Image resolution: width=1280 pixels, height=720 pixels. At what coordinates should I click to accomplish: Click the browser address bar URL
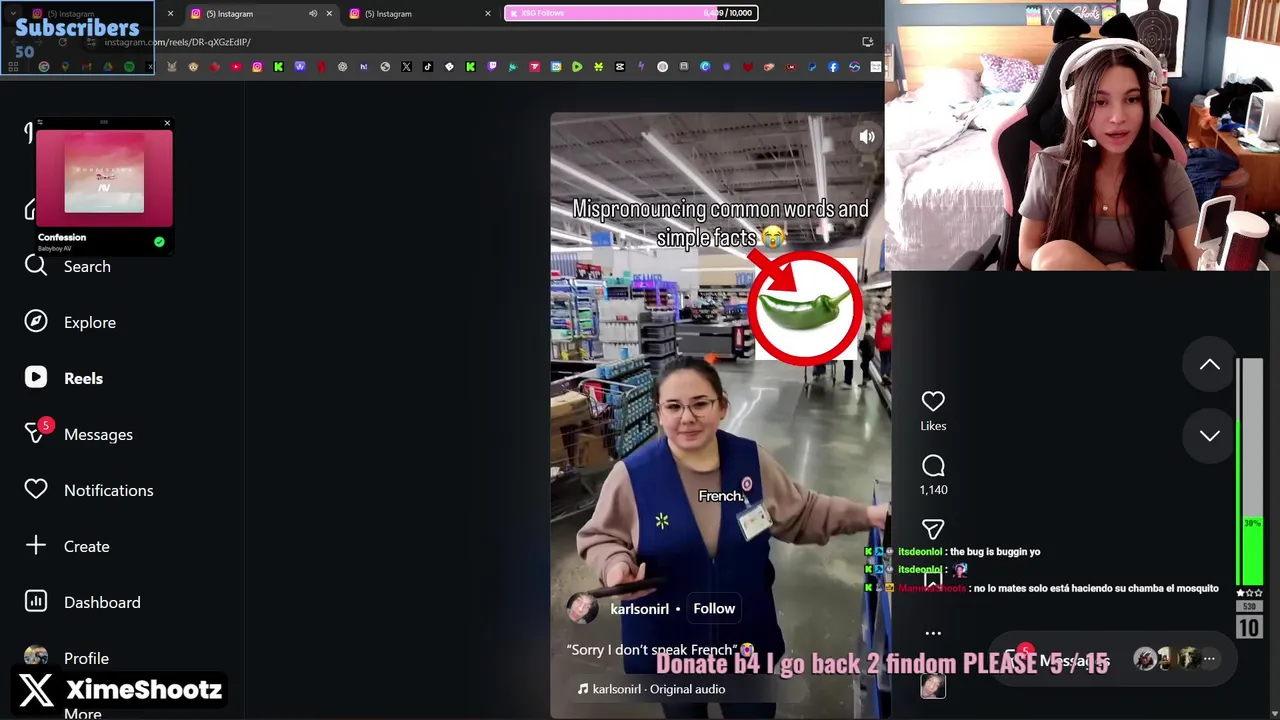178,42
